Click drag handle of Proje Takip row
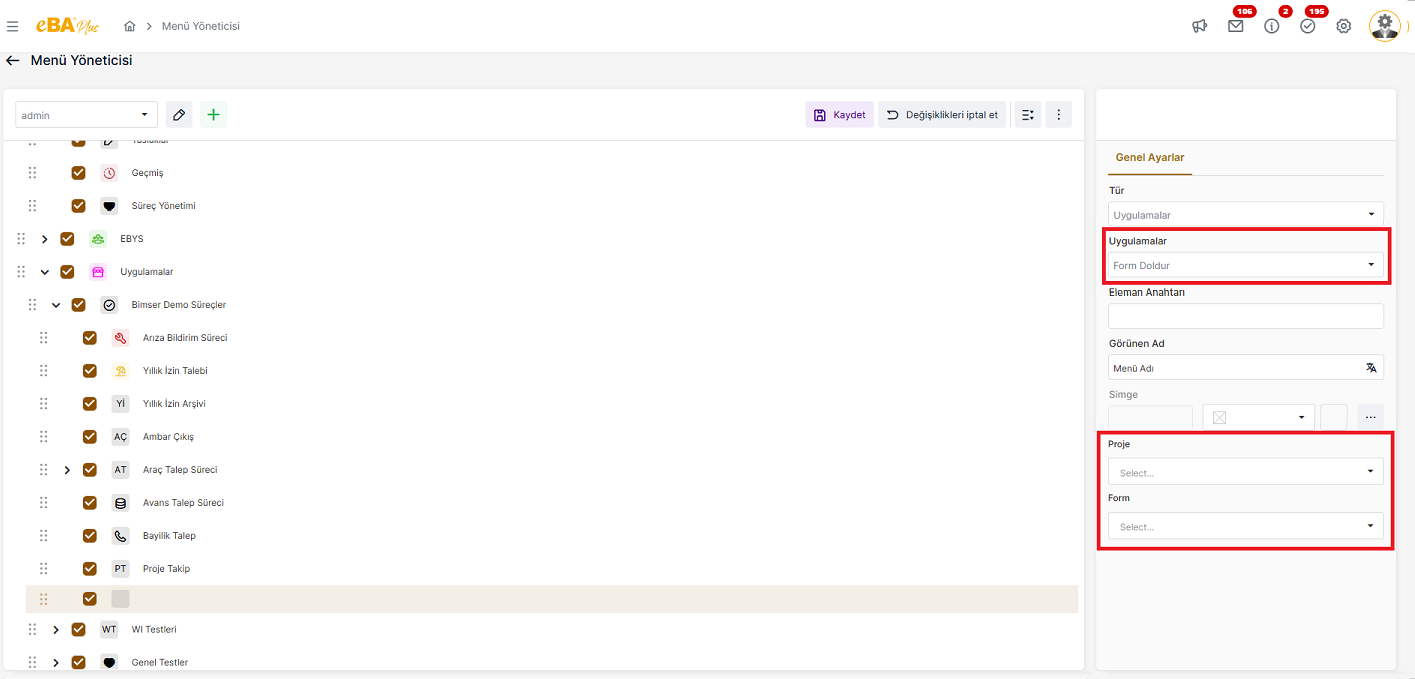The image size is (1415, 679). pos(44,569)
